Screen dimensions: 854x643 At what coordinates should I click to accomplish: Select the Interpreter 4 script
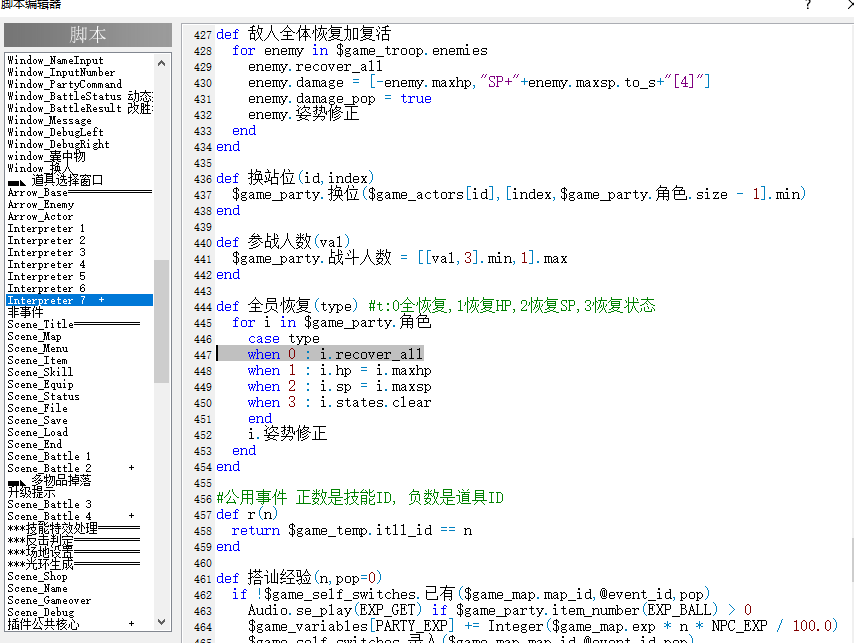point(46,265)
